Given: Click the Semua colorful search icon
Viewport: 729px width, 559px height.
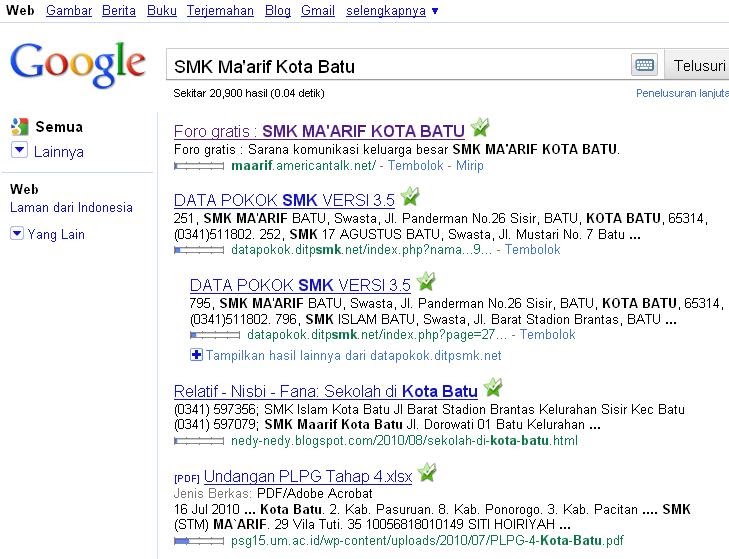Looking at the screenshot, I should point(20,126).
